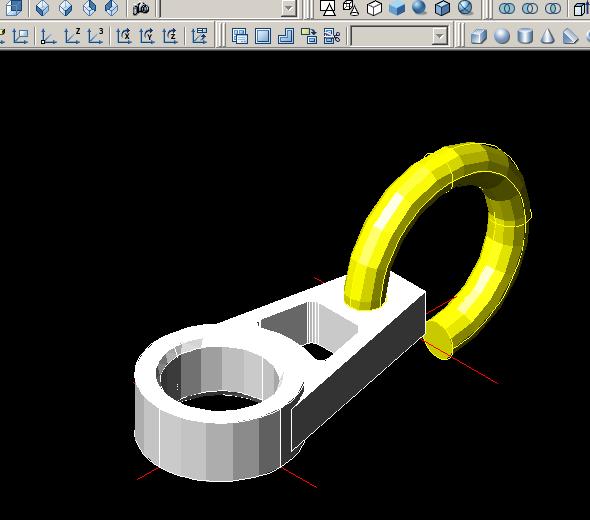Apply Gouraud Shaded with edges on

point(465,8)
